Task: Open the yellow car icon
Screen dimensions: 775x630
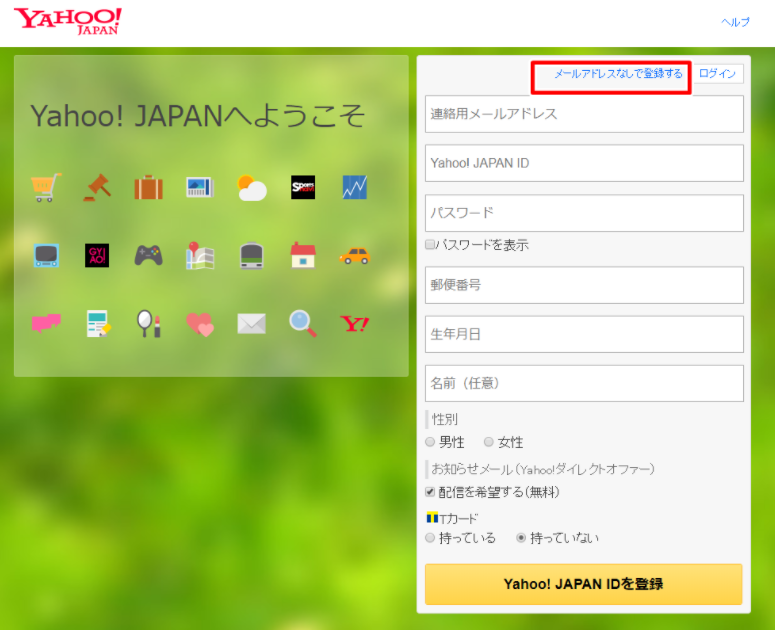Action: click(355, 255)
